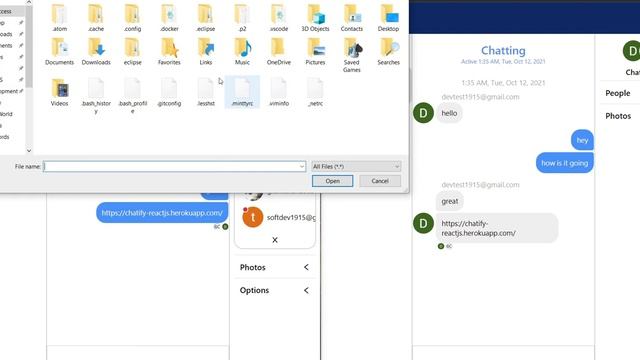Select the eclipse folder in second row
Viewport: 640px width, 360px height.
point(133,52)
